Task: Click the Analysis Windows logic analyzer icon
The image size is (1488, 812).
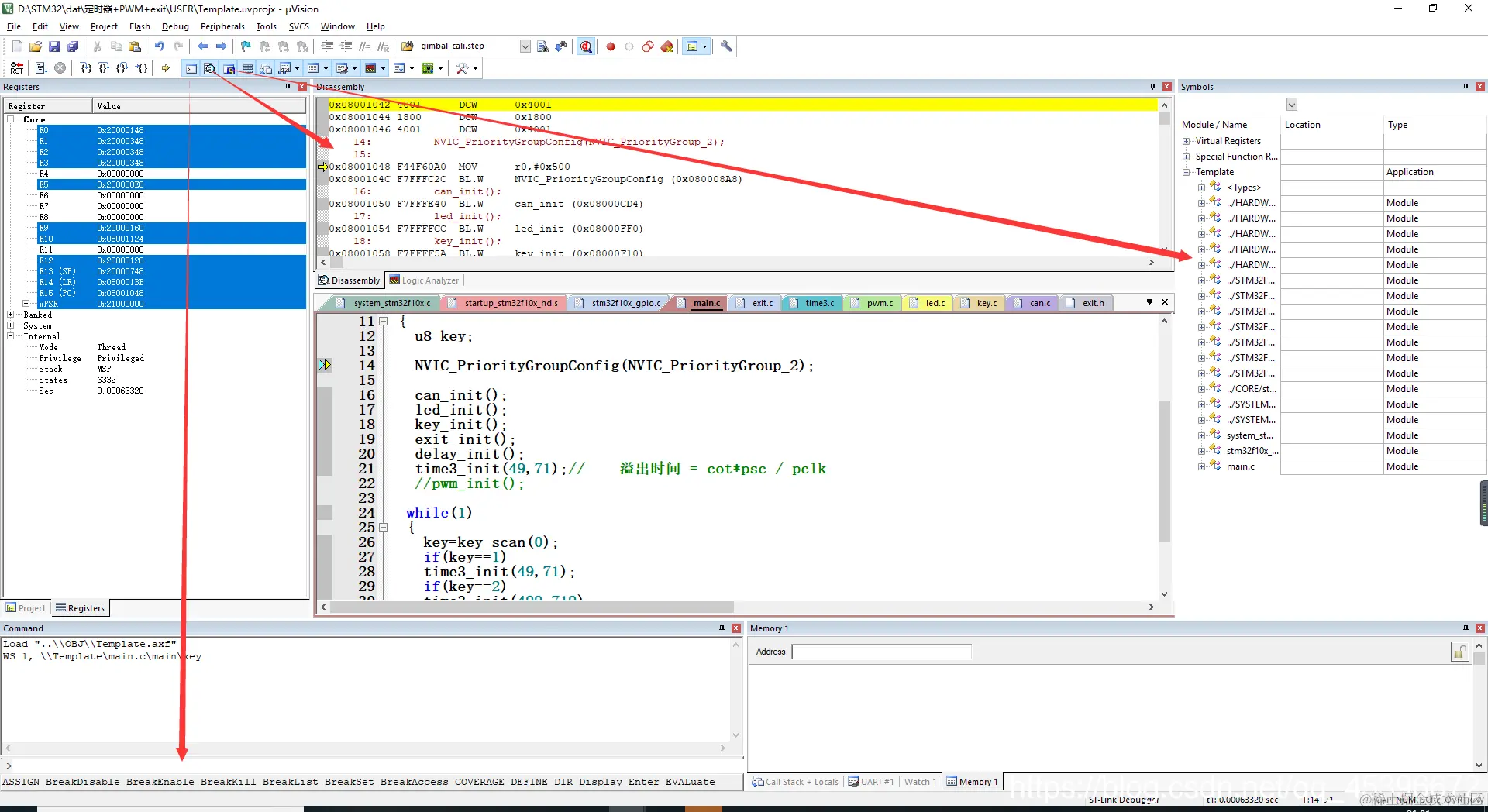Action: pyautogui.click(x=371, y=68)
